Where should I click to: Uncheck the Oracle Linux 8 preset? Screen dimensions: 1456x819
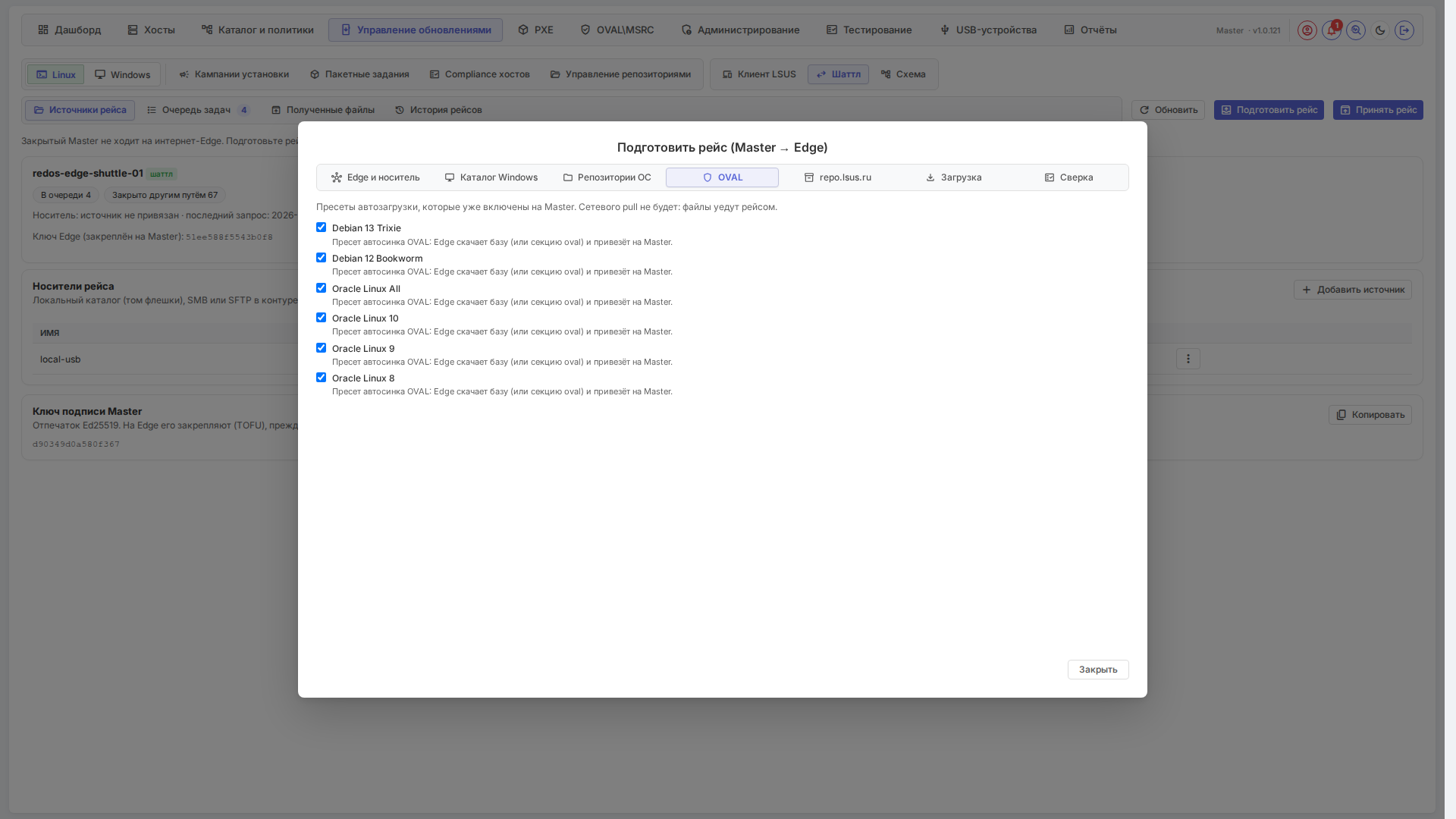pyautogui.click(x=322, y=378)
